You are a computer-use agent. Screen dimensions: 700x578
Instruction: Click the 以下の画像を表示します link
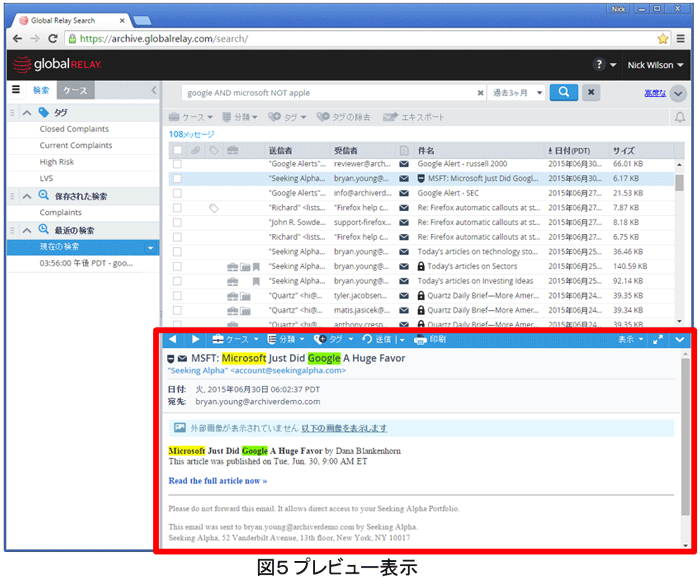tap(344, 428)
